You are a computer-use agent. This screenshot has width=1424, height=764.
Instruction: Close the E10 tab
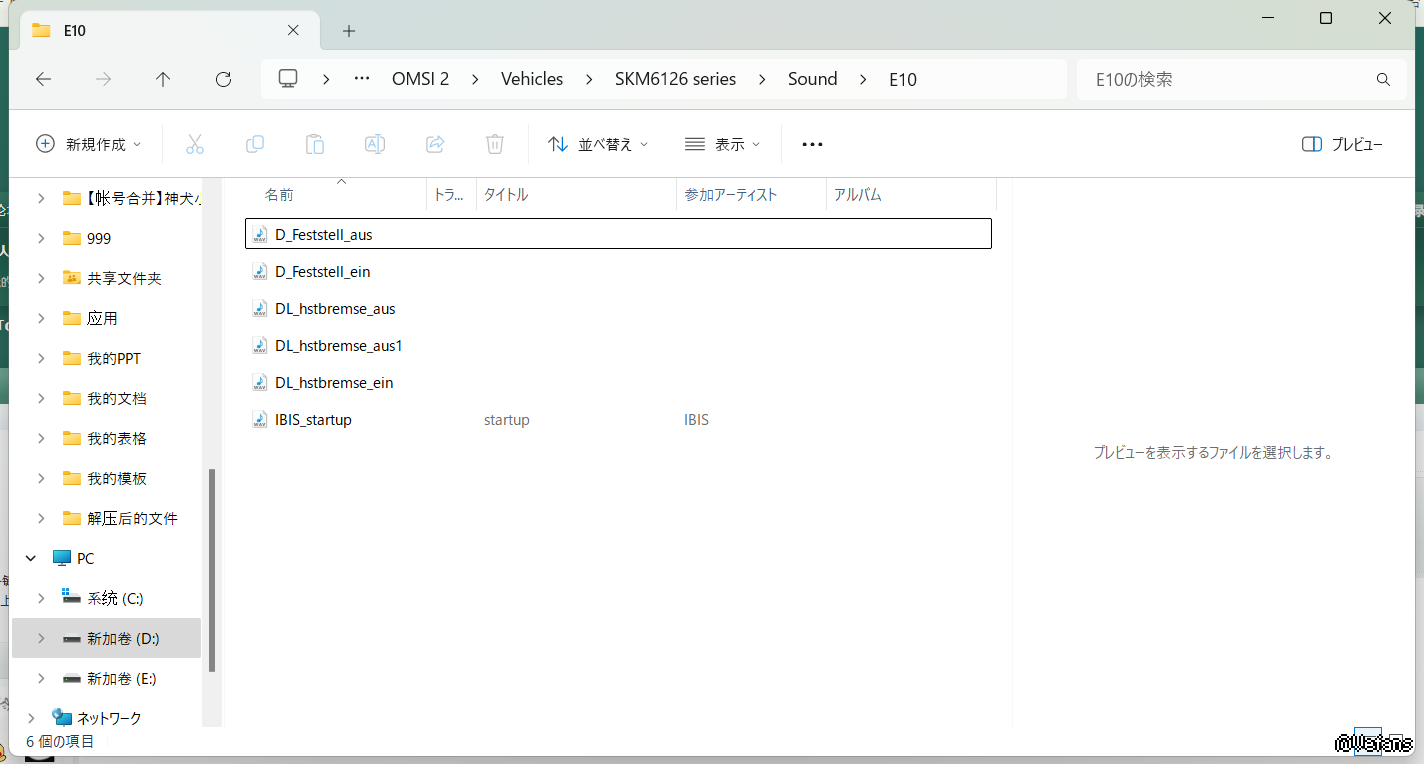click(293, 30)
